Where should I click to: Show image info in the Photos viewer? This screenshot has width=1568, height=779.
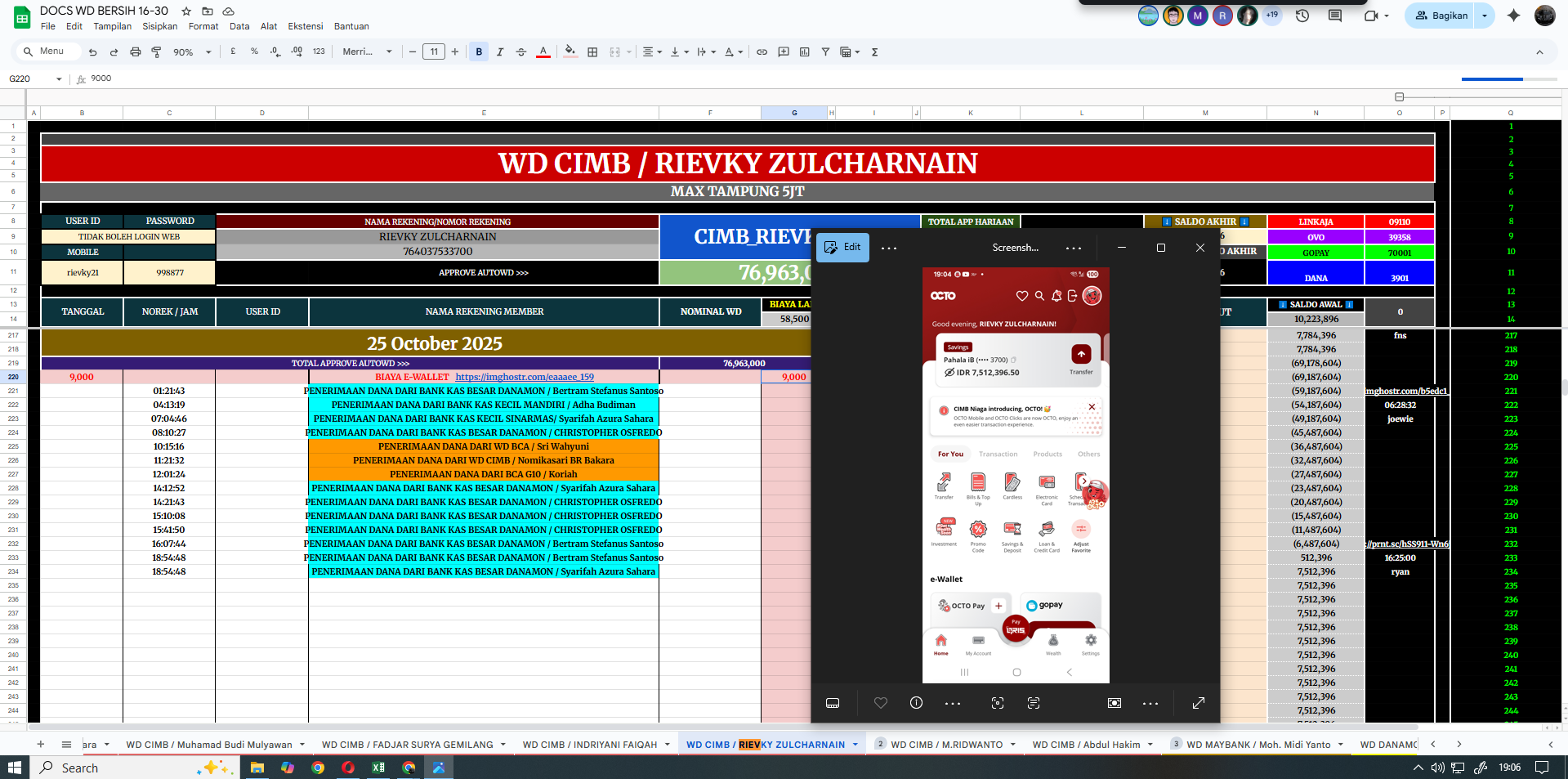[x=916, y=703]
